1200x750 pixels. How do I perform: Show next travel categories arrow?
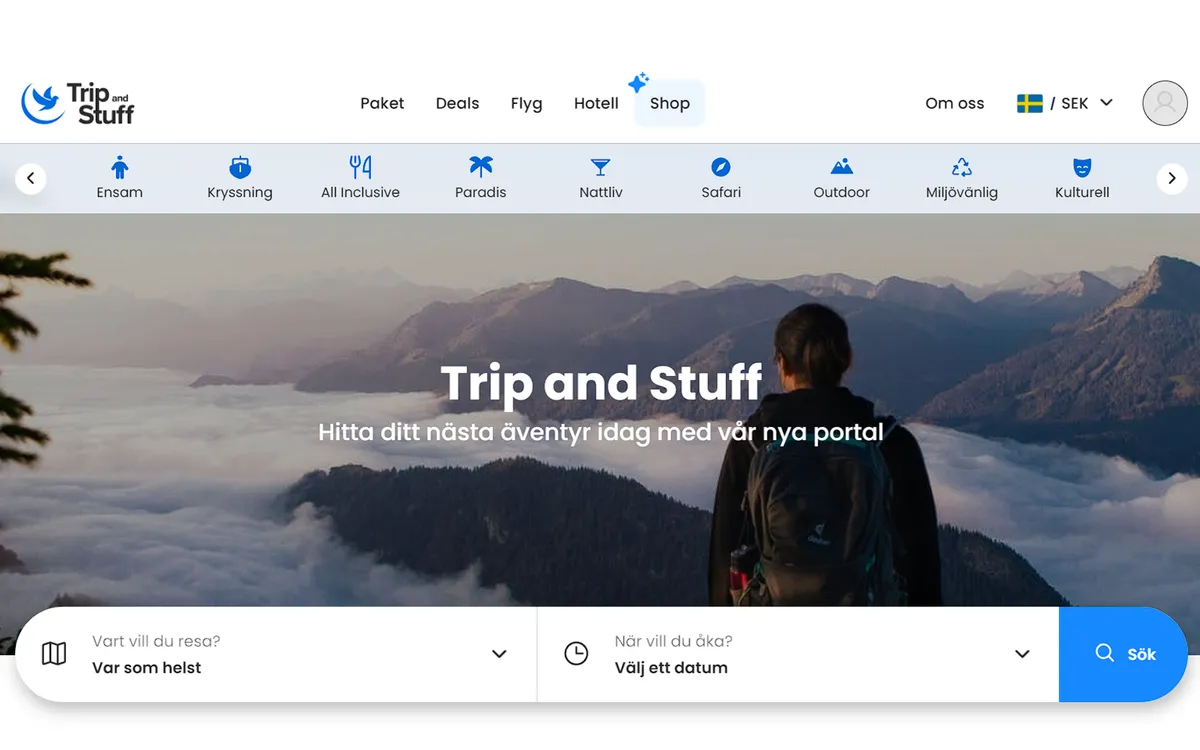pyautogui.click(x=1172, y=178)
